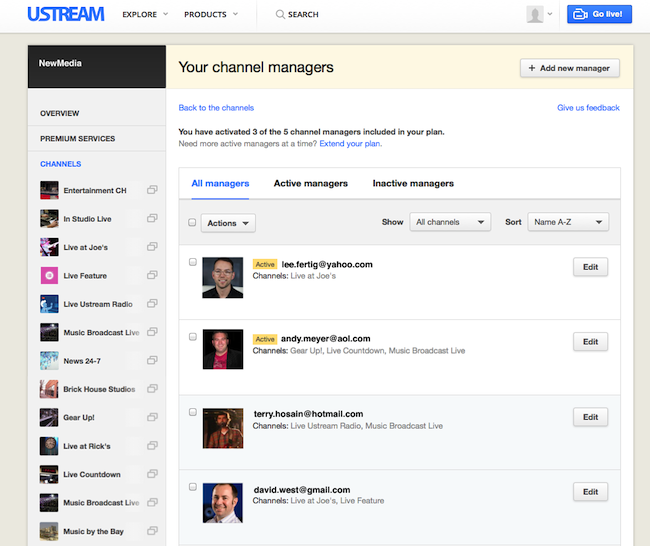Viewport: 650px width, 546px height.
Task: Click the Ustream logo
Action: pos(65,14)
